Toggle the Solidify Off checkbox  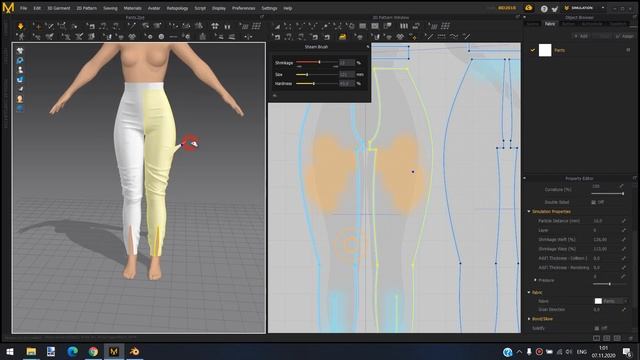pos(596,328)
